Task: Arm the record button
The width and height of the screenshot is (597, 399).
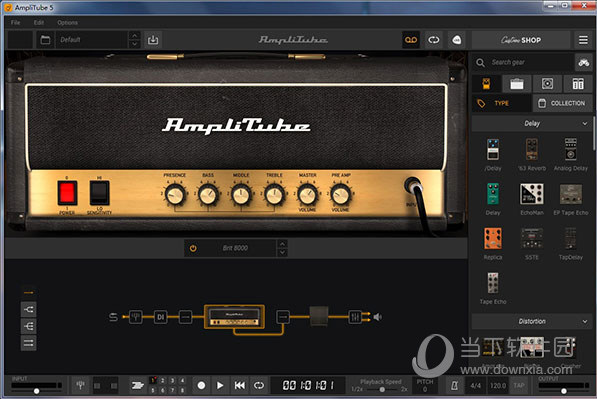Action: pos(201,385)
